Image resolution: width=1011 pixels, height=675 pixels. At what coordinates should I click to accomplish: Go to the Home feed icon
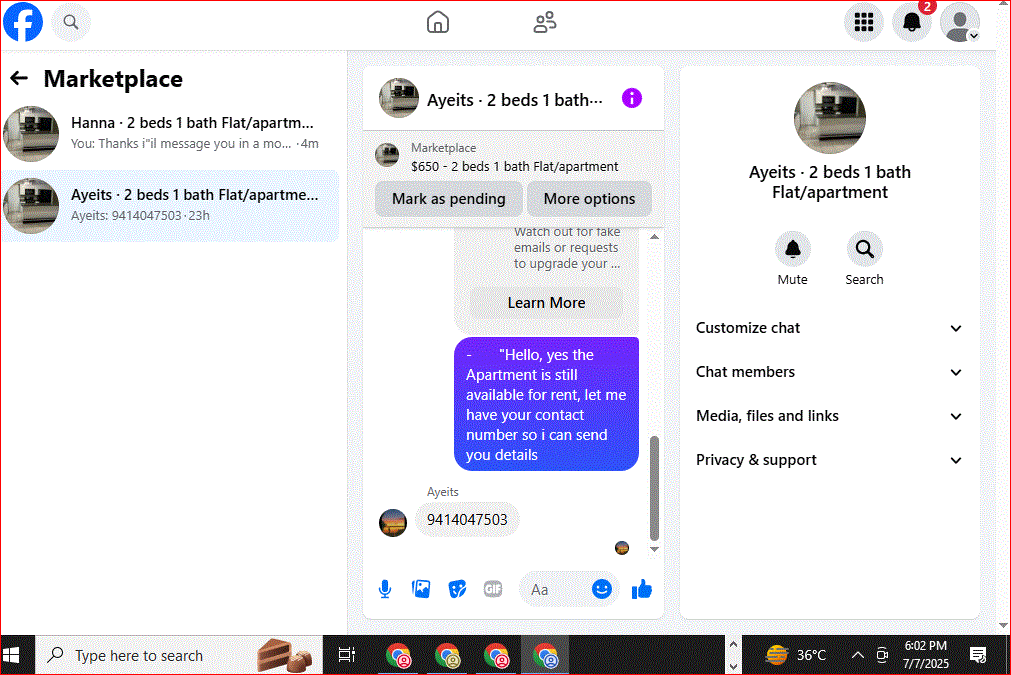[x=438, y=22]
